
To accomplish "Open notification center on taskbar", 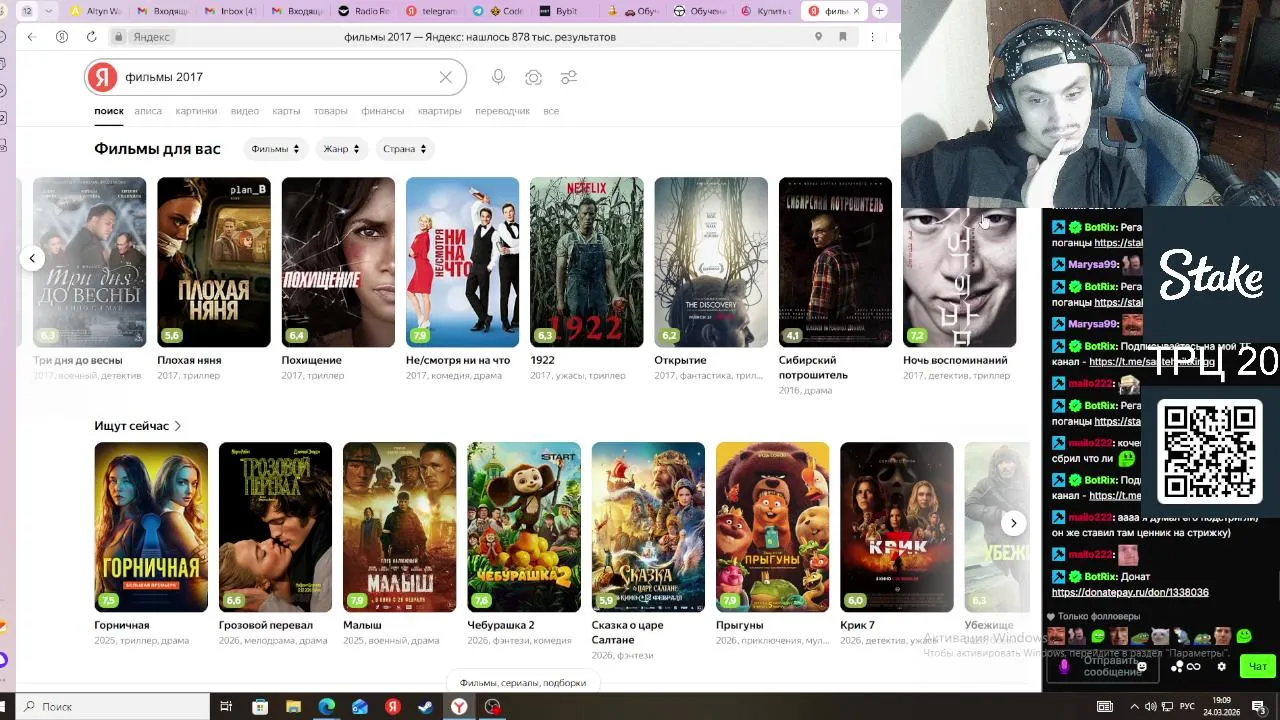I will click(x=1258, y=707).
